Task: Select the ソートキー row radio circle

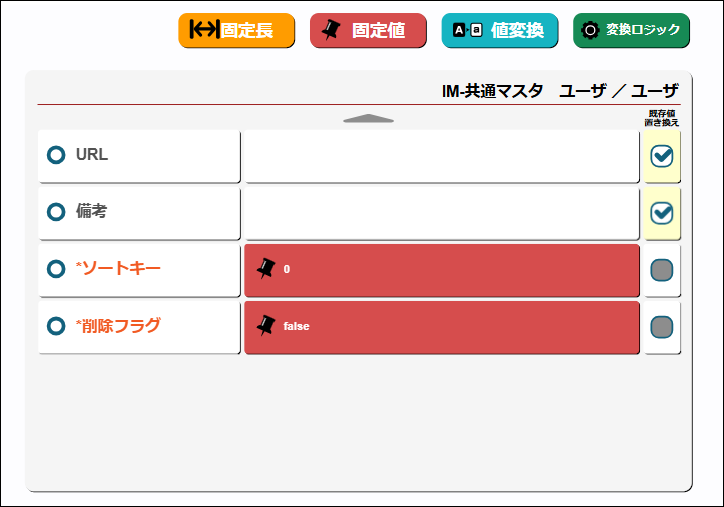Action: (x=56, y=270)
